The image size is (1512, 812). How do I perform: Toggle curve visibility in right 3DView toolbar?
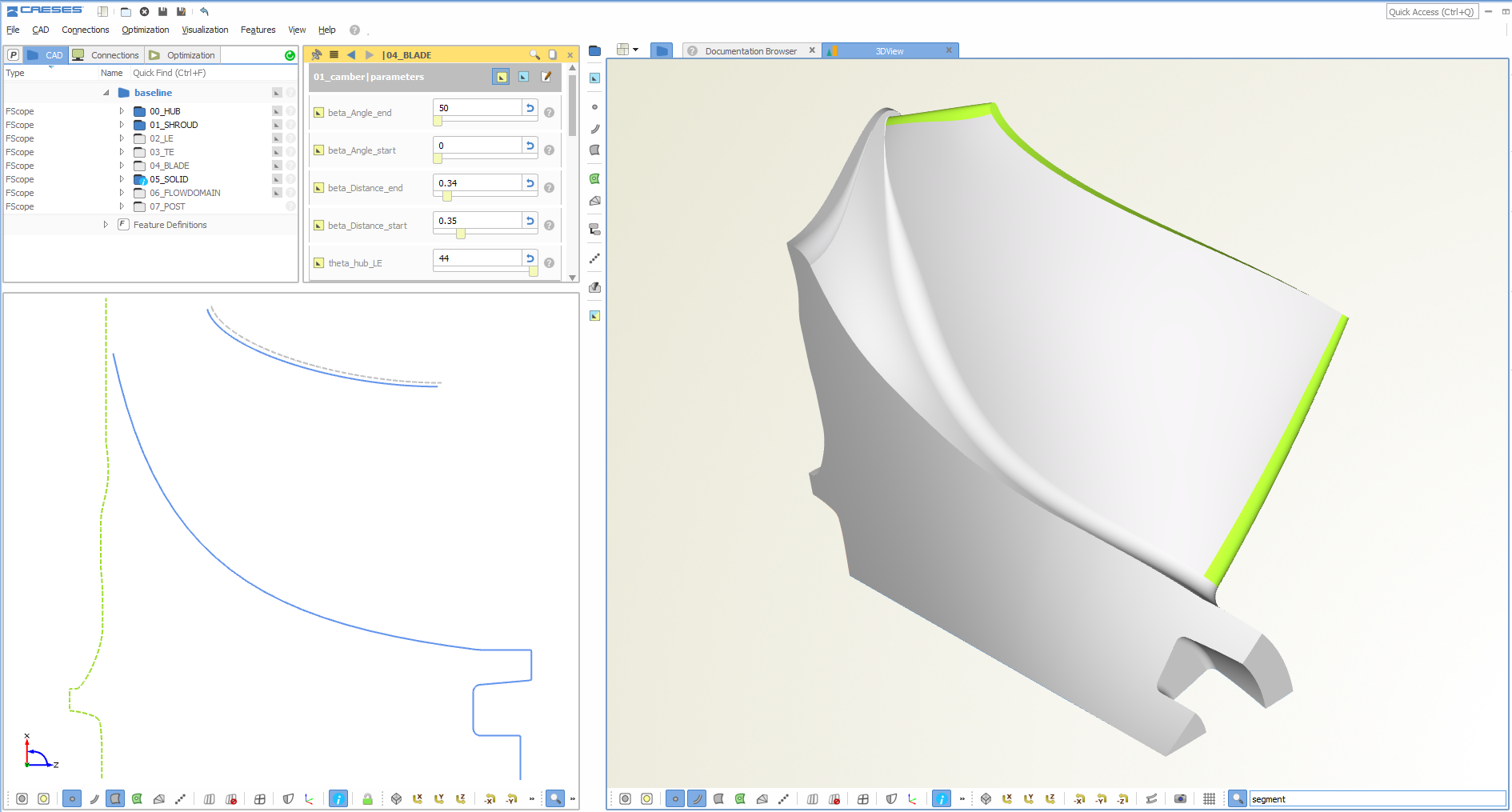point(697,798)
